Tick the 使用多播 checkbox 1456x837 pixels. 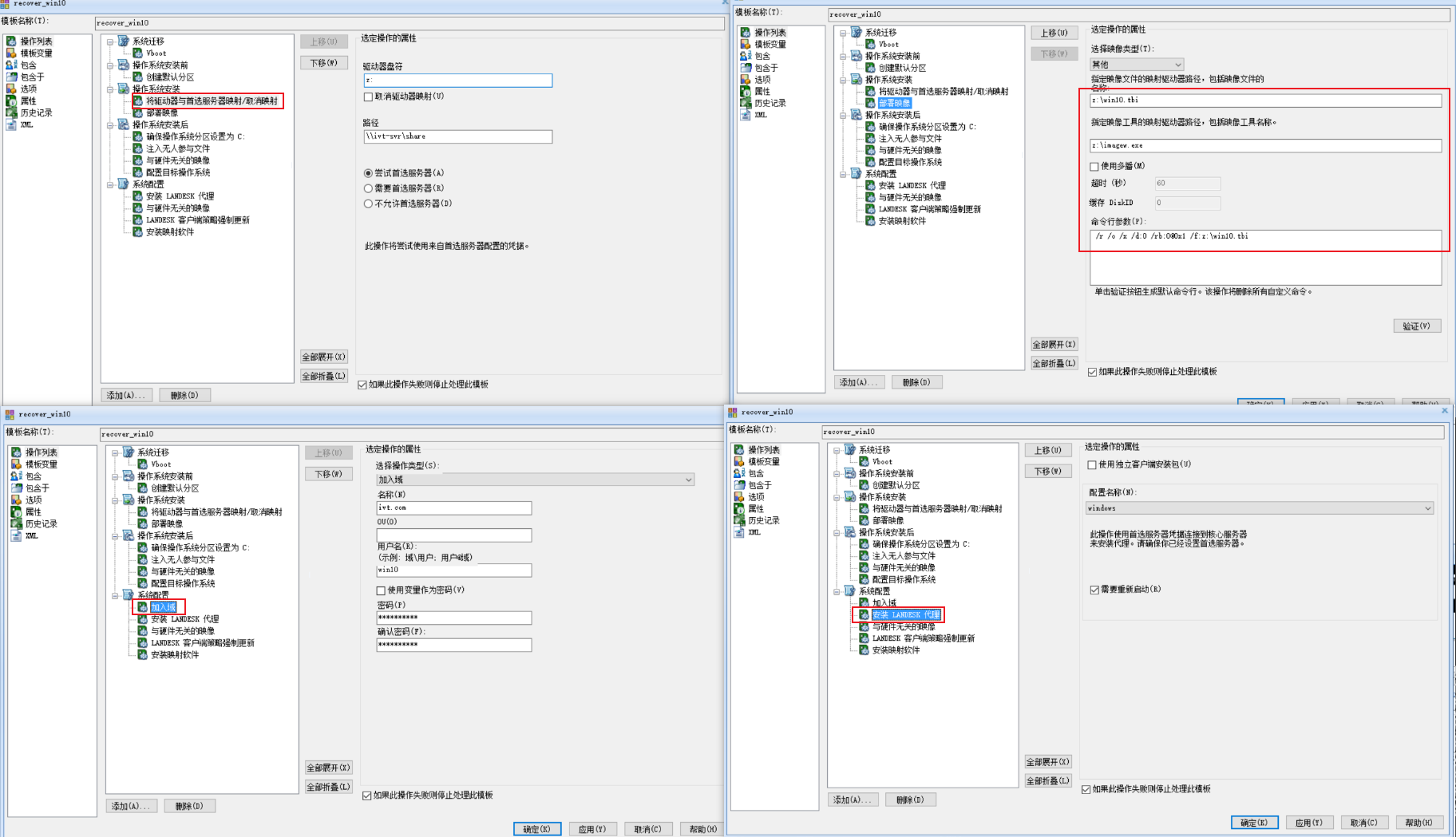click(x=1094, y=167)
